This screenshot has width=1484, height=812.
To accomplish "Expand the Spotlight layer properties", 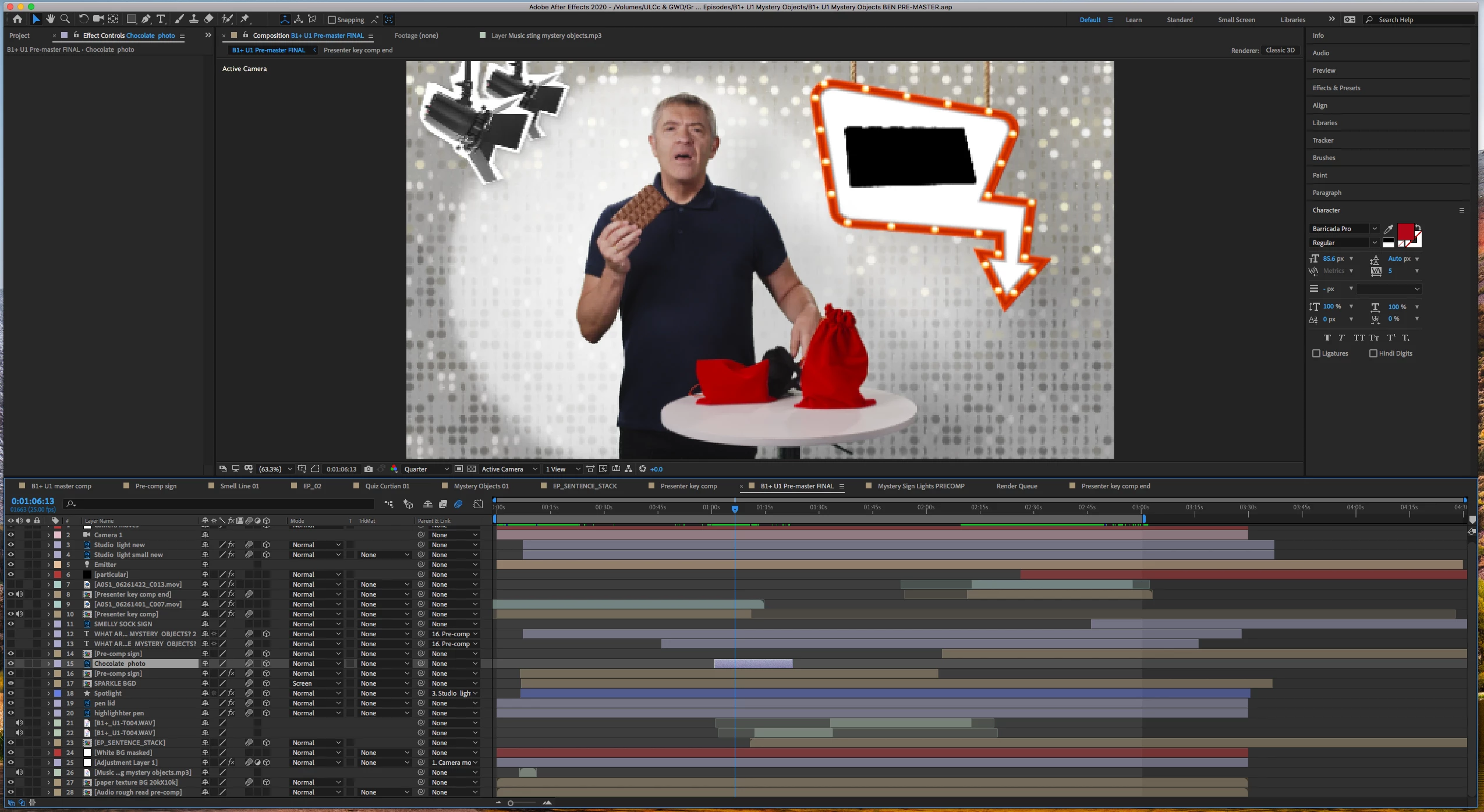I will [x=48, y=693].
